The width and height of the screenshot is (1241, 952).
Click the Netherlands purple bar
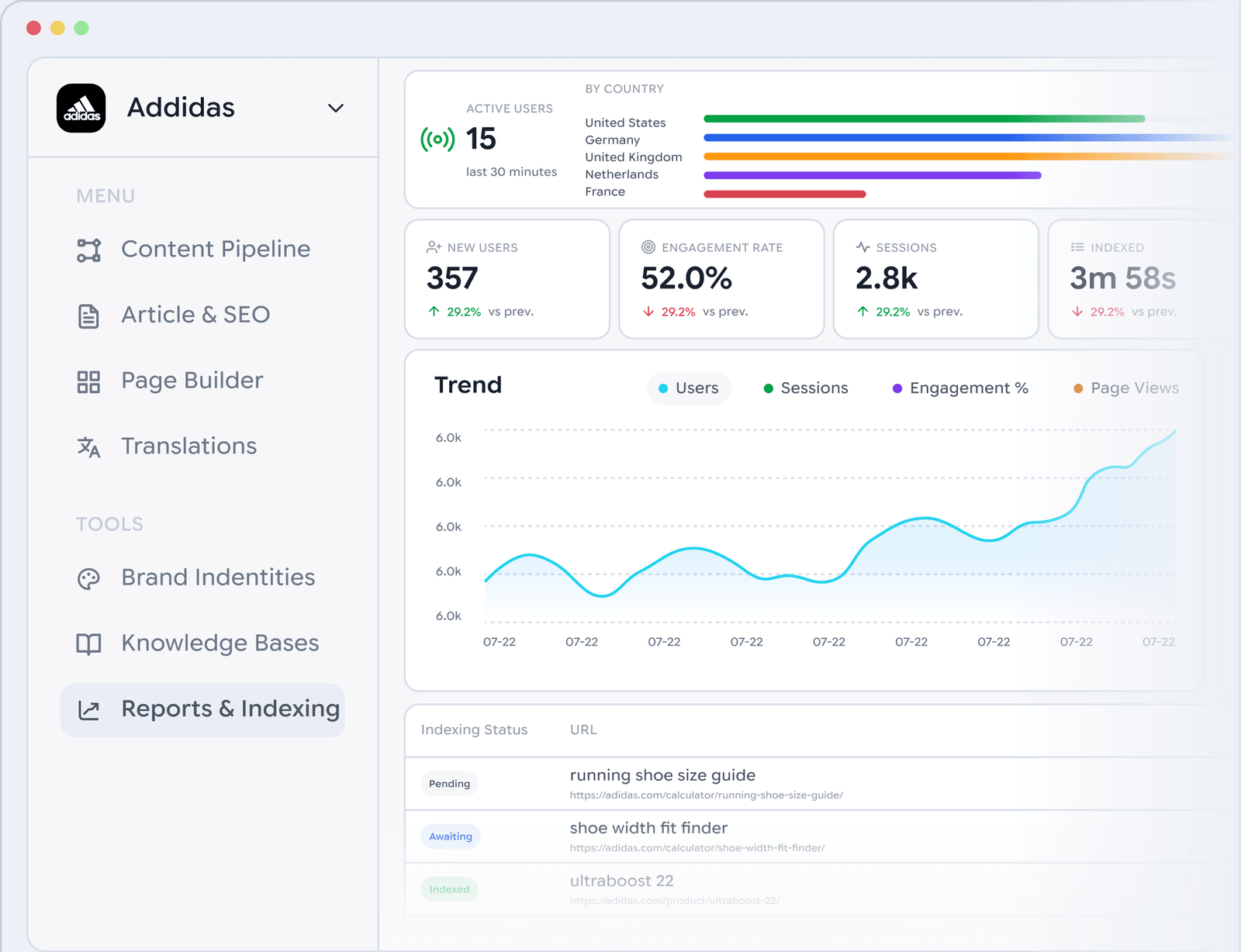pyautogui.click(x=873, y=175)
